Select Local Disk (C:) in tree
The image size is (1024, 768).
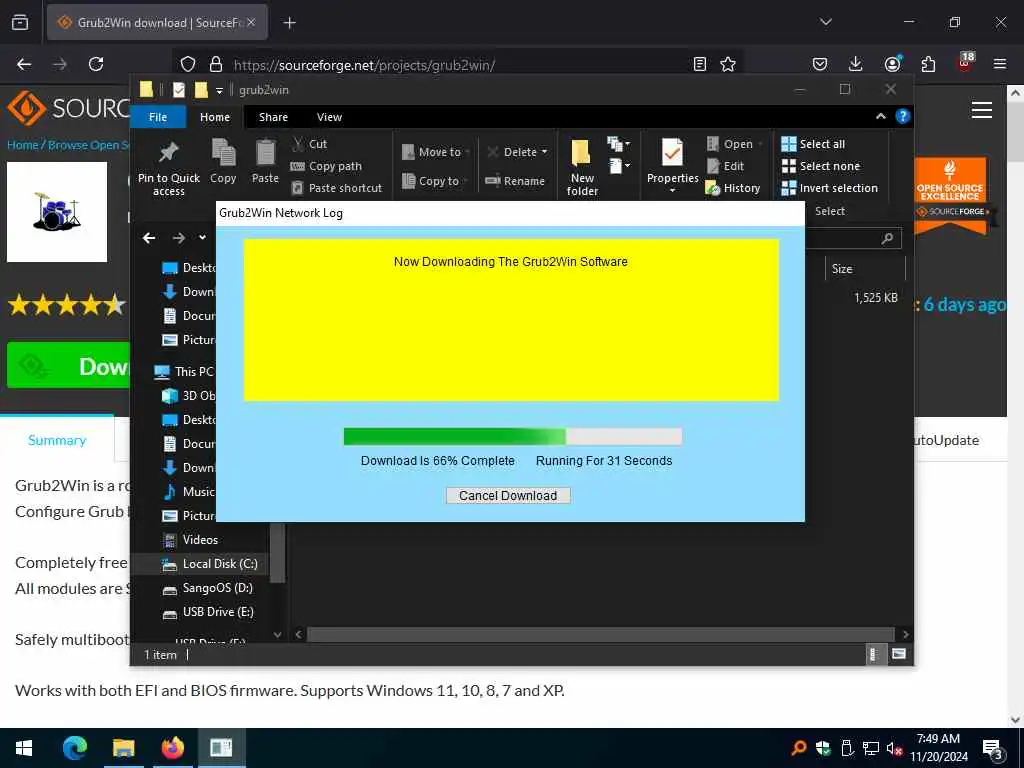[210, 564]
